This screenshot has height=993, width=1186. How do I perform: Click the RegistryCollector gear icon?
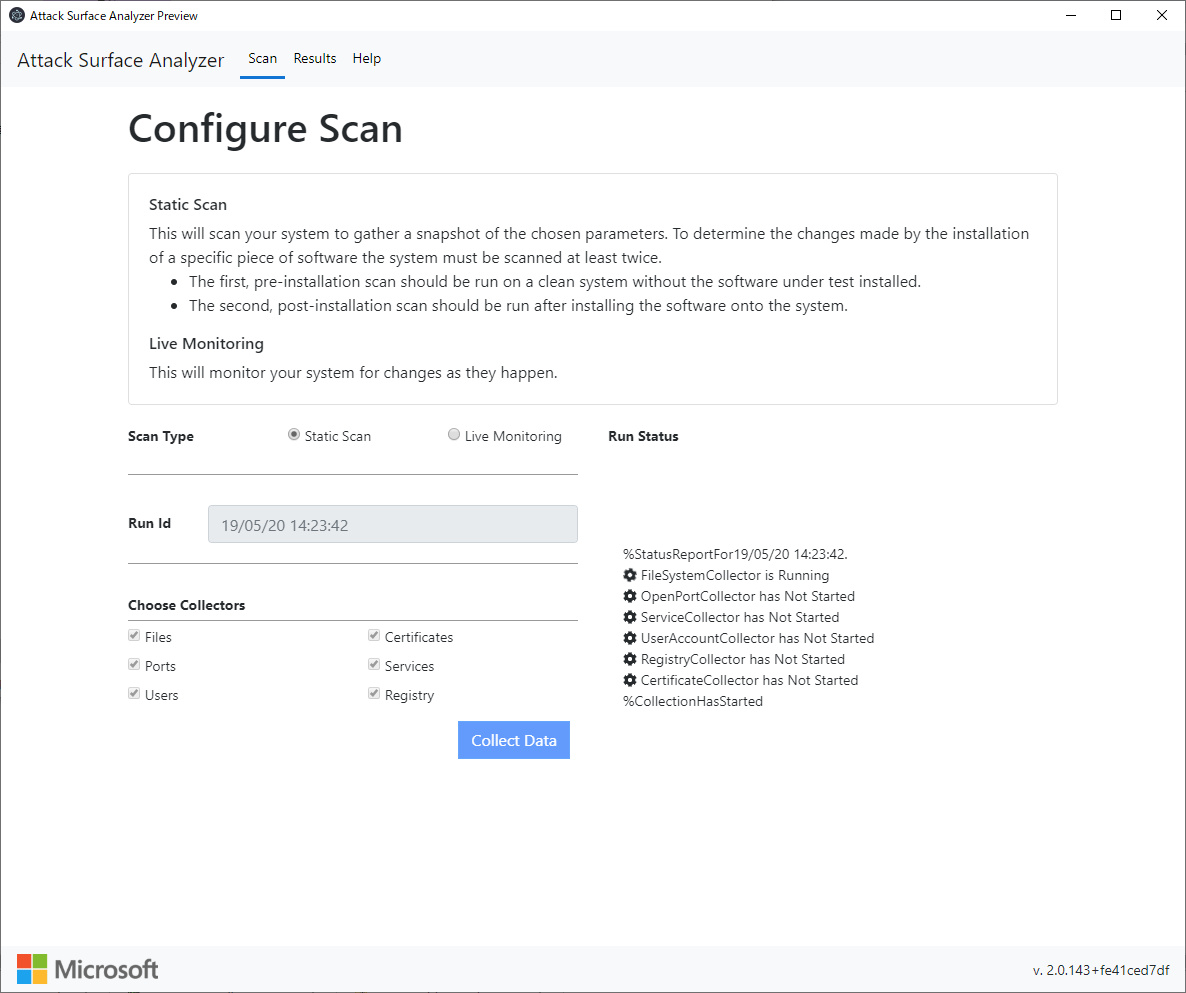(x=629, y=659)
